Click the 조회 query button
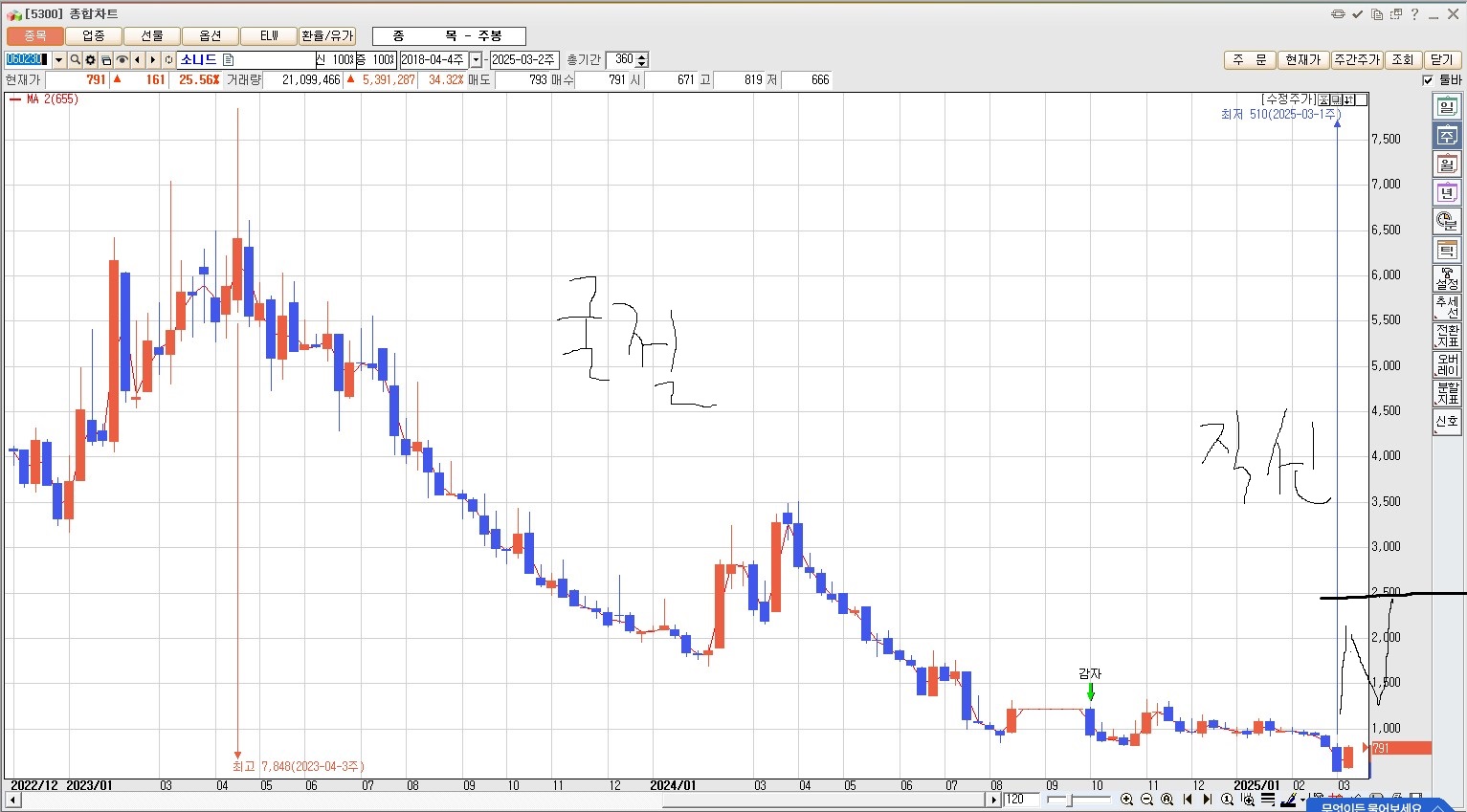Viewport: 1467px width, 812px height. pyautogui.click(x=1402, y=60)
